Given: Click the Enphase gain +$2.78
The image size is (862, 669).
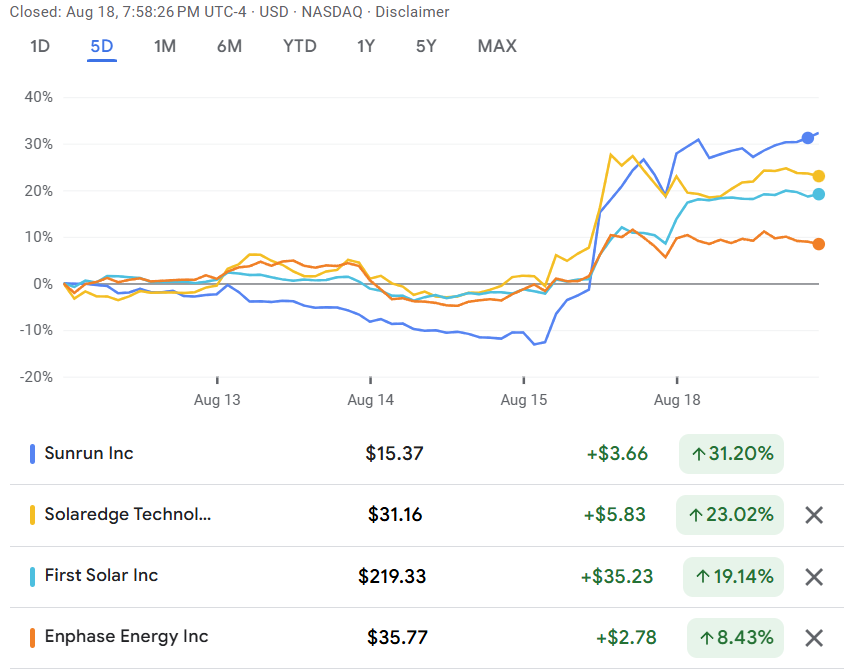Looking at the screenshot, I should 626,638.
